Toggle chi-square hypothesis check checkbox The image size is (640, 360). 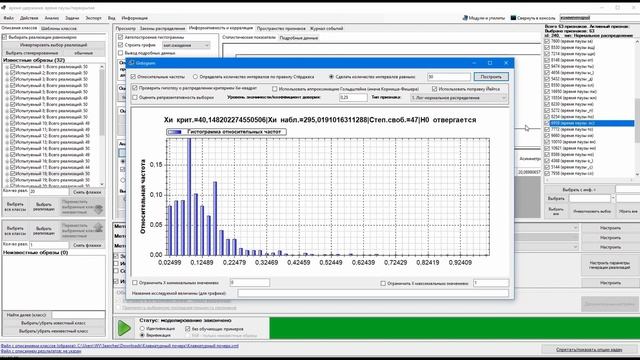pos(135,88)
